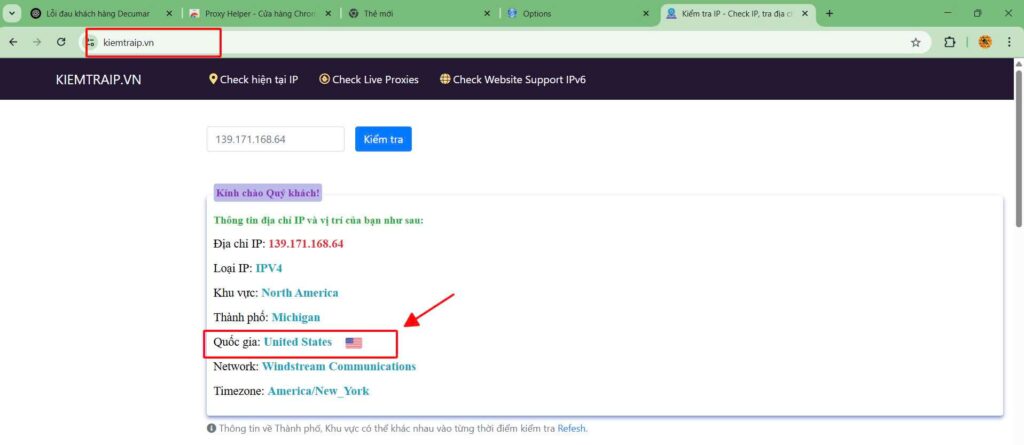Switch to the Thẻ mới tab
Viewport: 1024px width, 445px height.
[x=419, y=13]
